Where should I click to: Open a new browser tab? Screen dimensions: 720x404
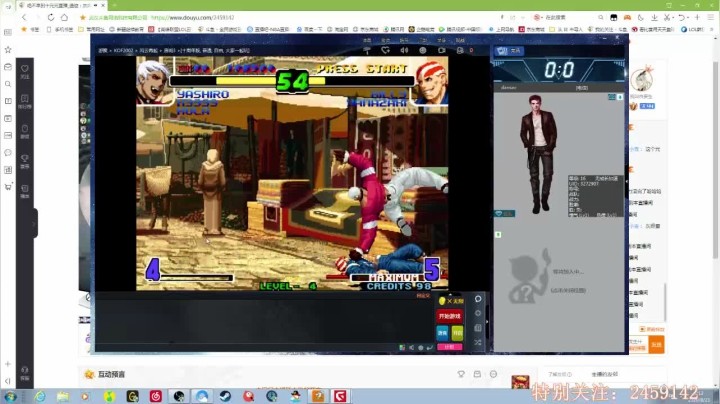coord(114,5)
